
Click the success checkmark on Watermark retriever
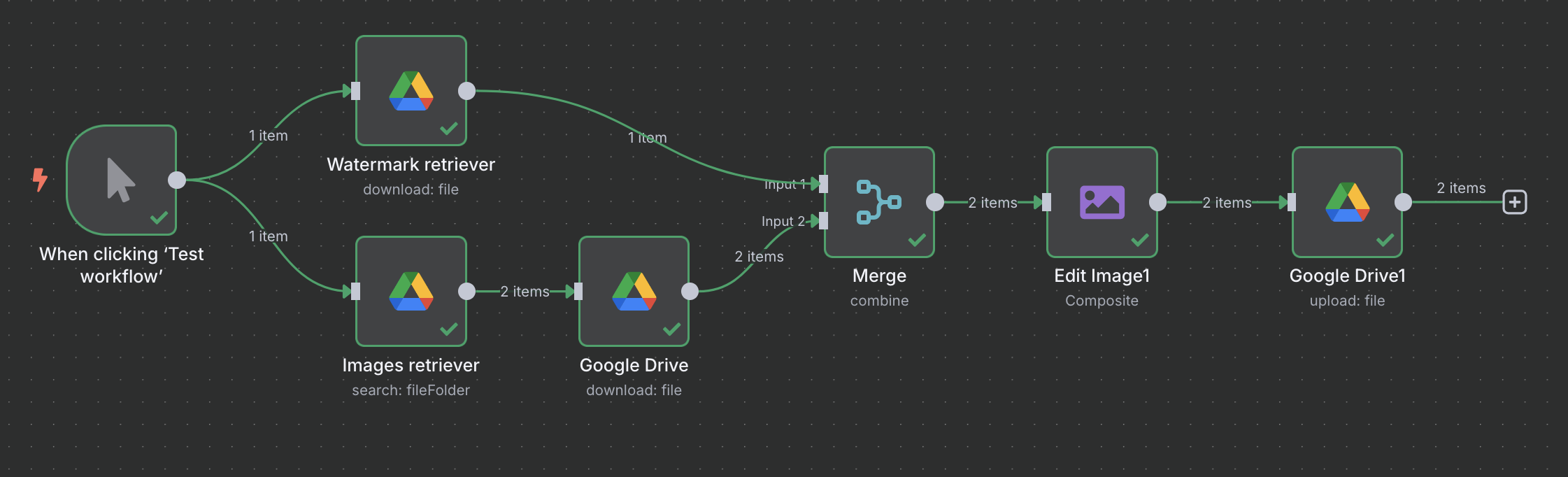(x=449, y=129)
